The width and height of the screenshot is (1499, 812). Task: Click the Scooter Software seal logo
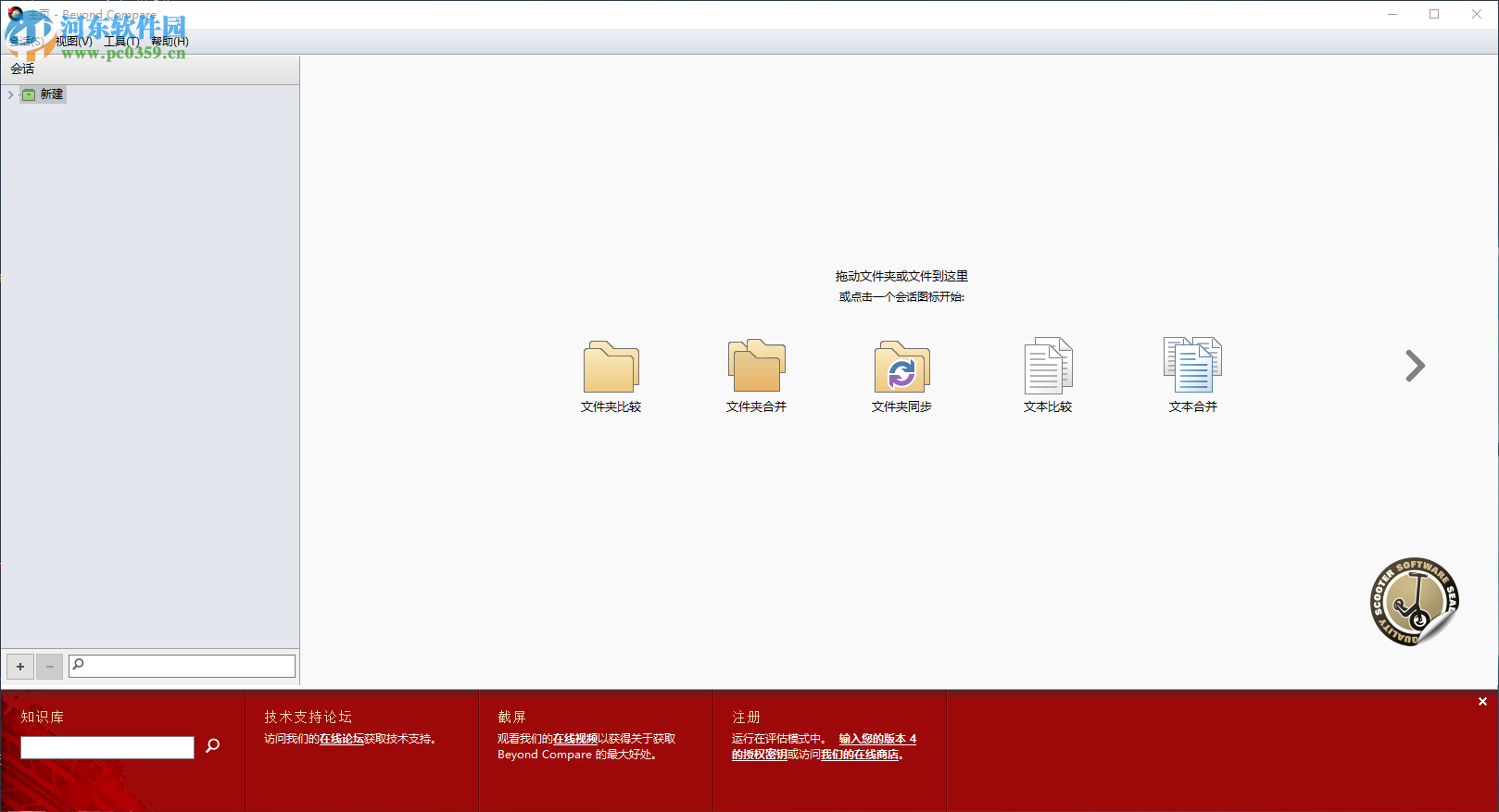[1414, 602]
